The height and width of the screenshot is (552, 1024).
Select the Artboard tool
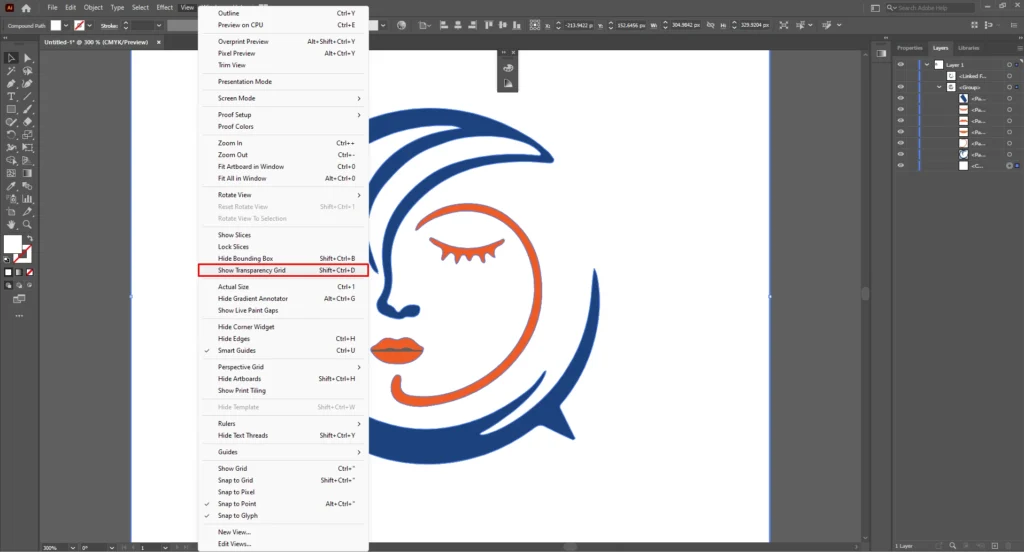click(x=11, y=212)
